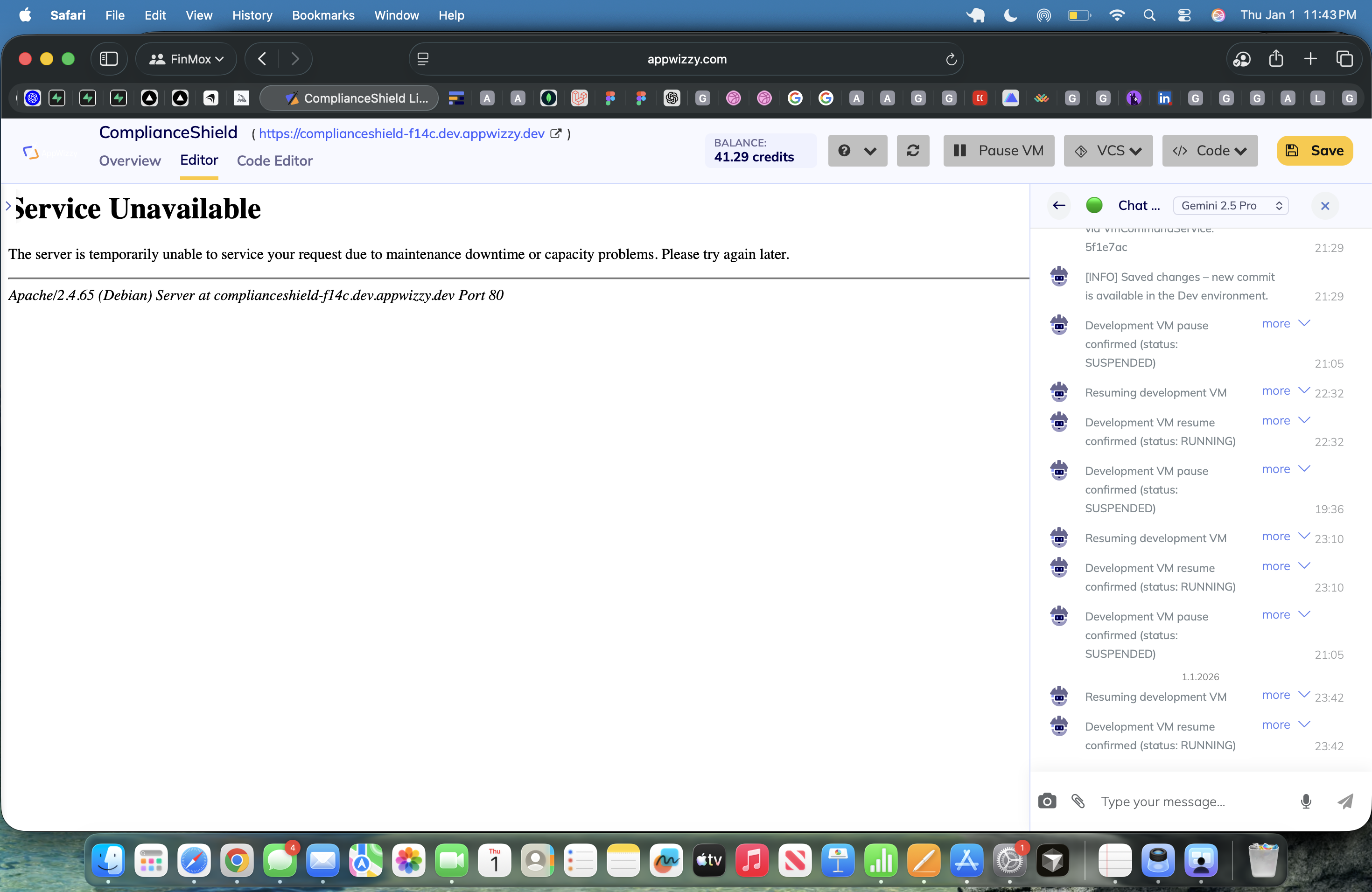Image resolution: width=1372 pixels, height=892 pixels.
Task: Click Safari's share icon in toolbar
Action: [1276, 59]
